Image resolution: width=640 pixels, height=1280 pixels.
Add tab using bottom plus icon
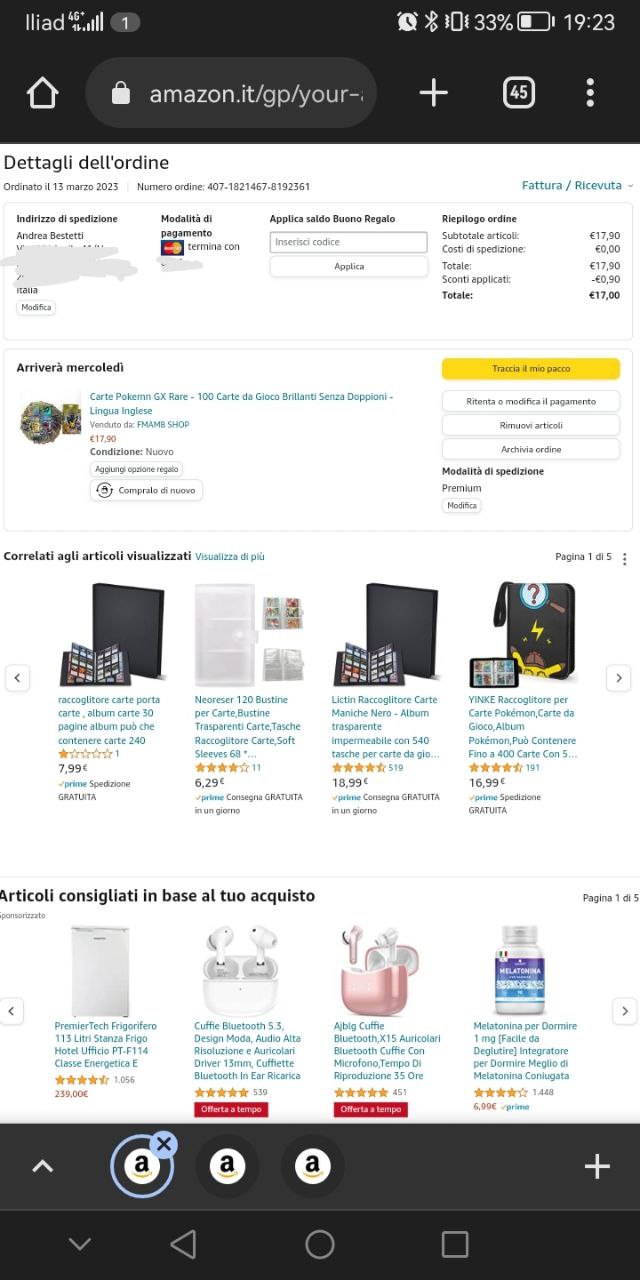pyautogui.click(x=597, y=1166)
